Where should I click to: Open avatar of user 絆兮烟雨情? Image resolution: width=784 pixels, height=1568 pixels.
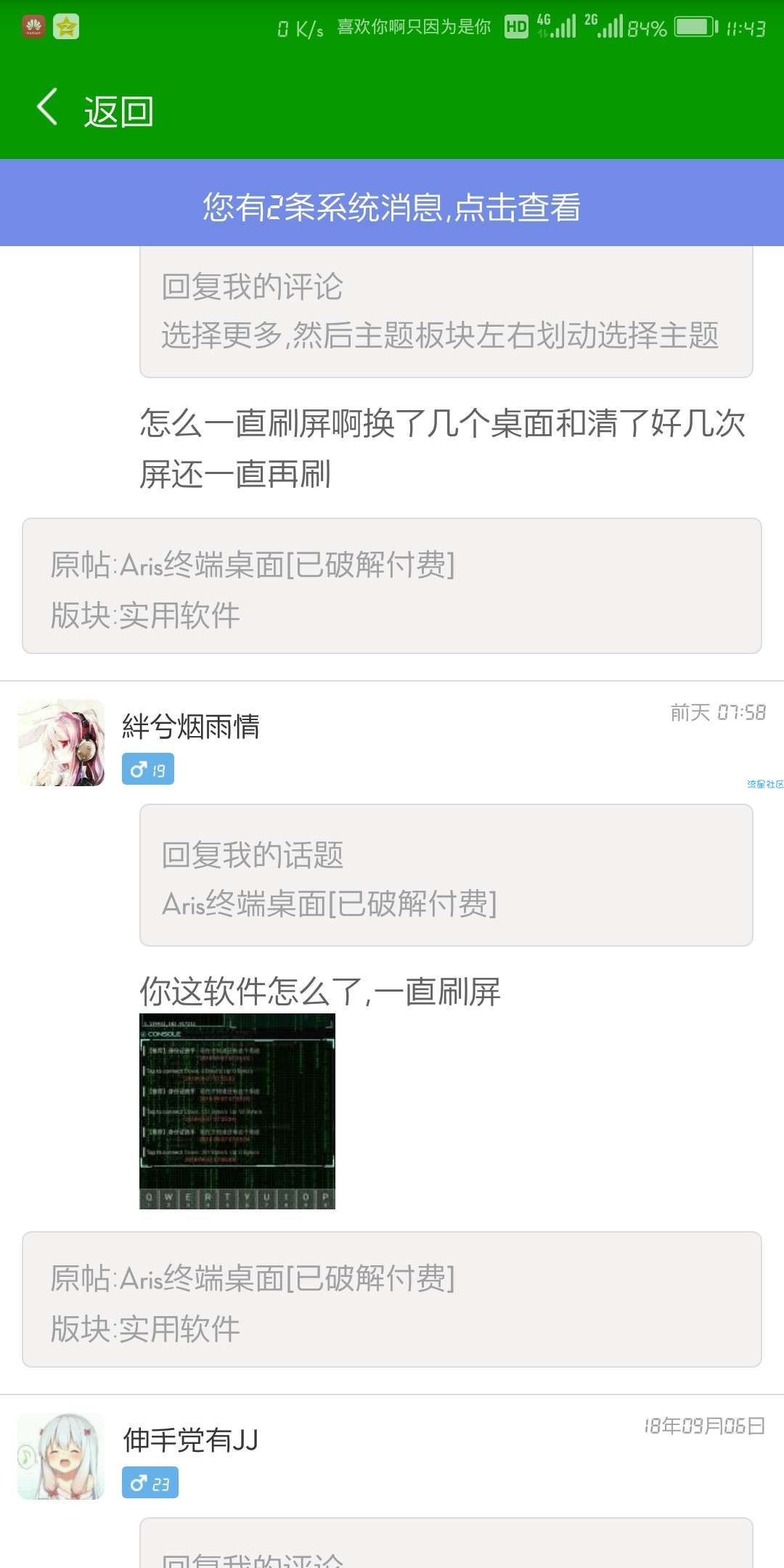(x=61, y=743)
